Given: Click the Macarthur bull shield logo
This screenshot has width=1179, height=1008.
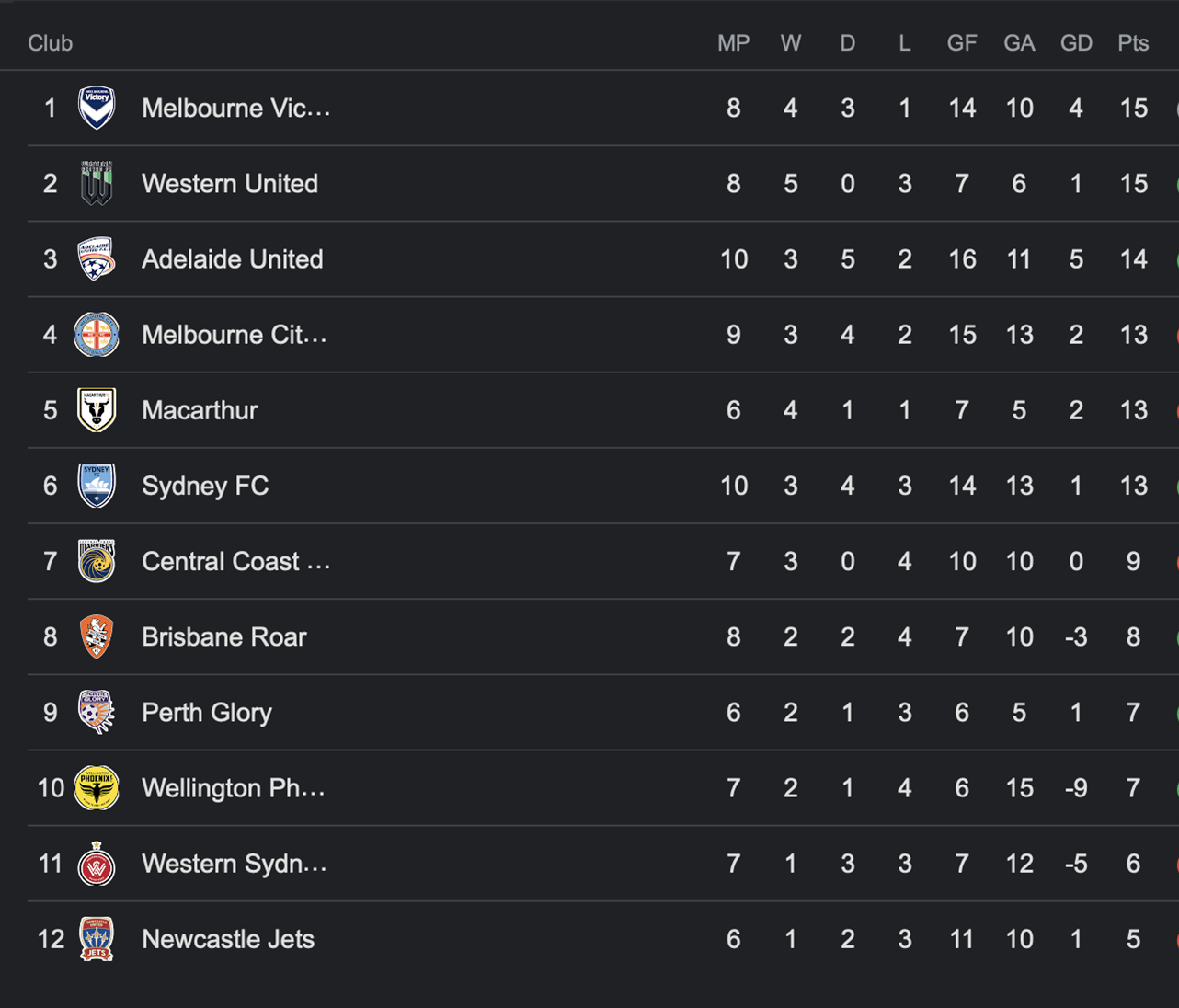Looking at the screenshot, I should [97, 410].
